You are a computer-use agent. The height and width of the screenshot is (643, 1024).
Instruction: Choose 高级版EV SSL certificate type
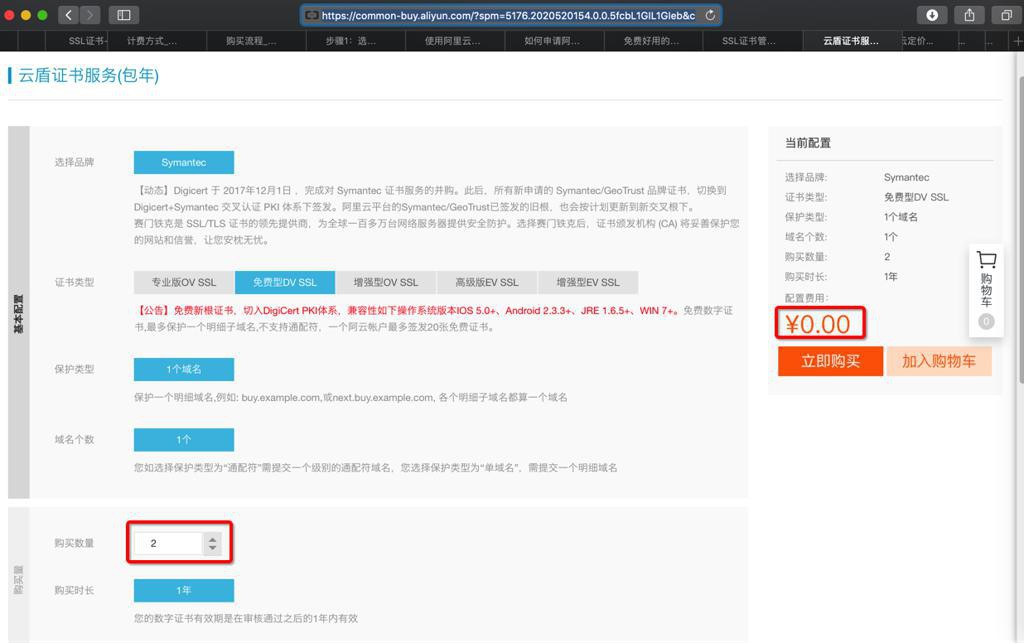[487, 283]
